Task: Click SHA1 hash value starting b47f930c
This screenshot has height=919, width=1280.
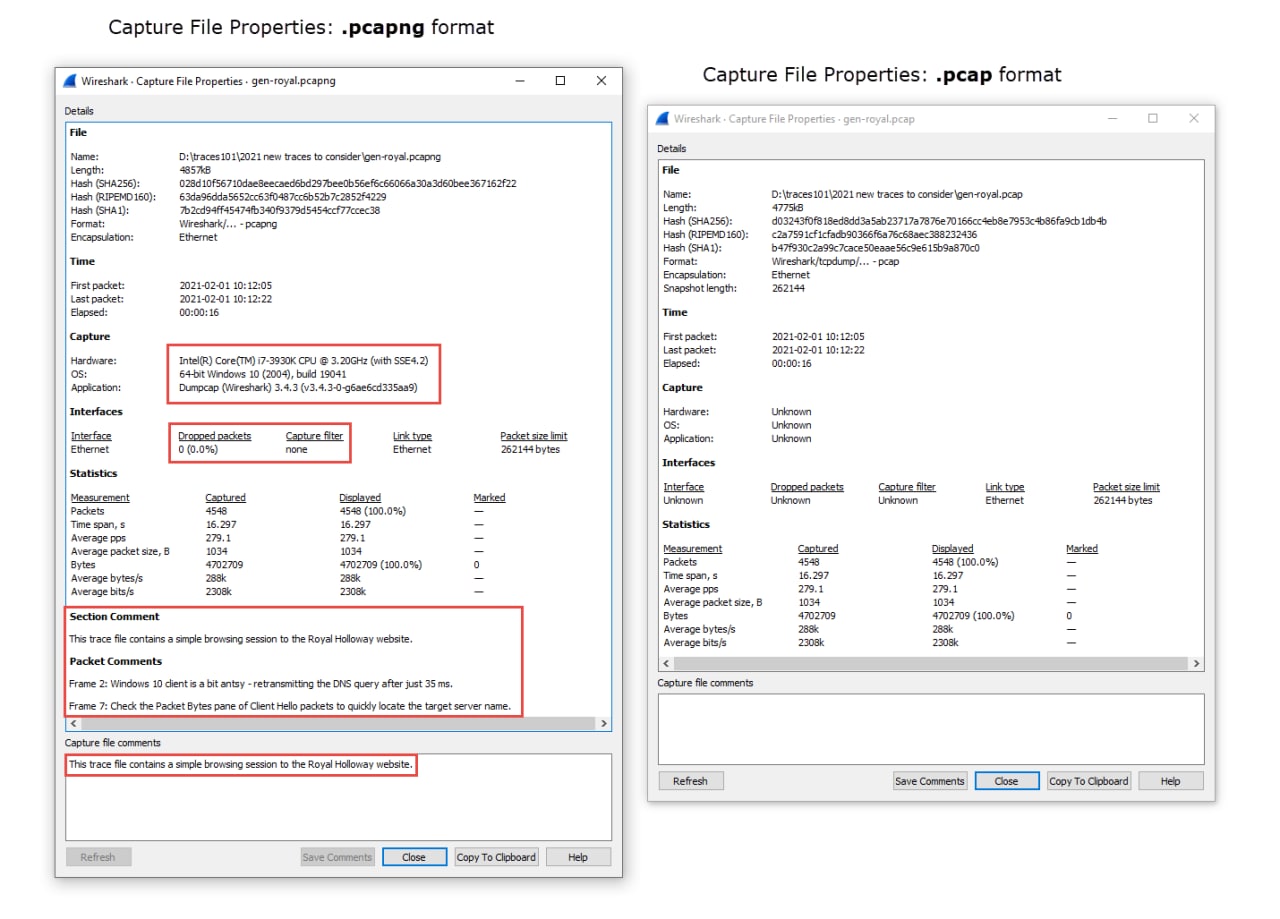Action: [x=876, y=248]
